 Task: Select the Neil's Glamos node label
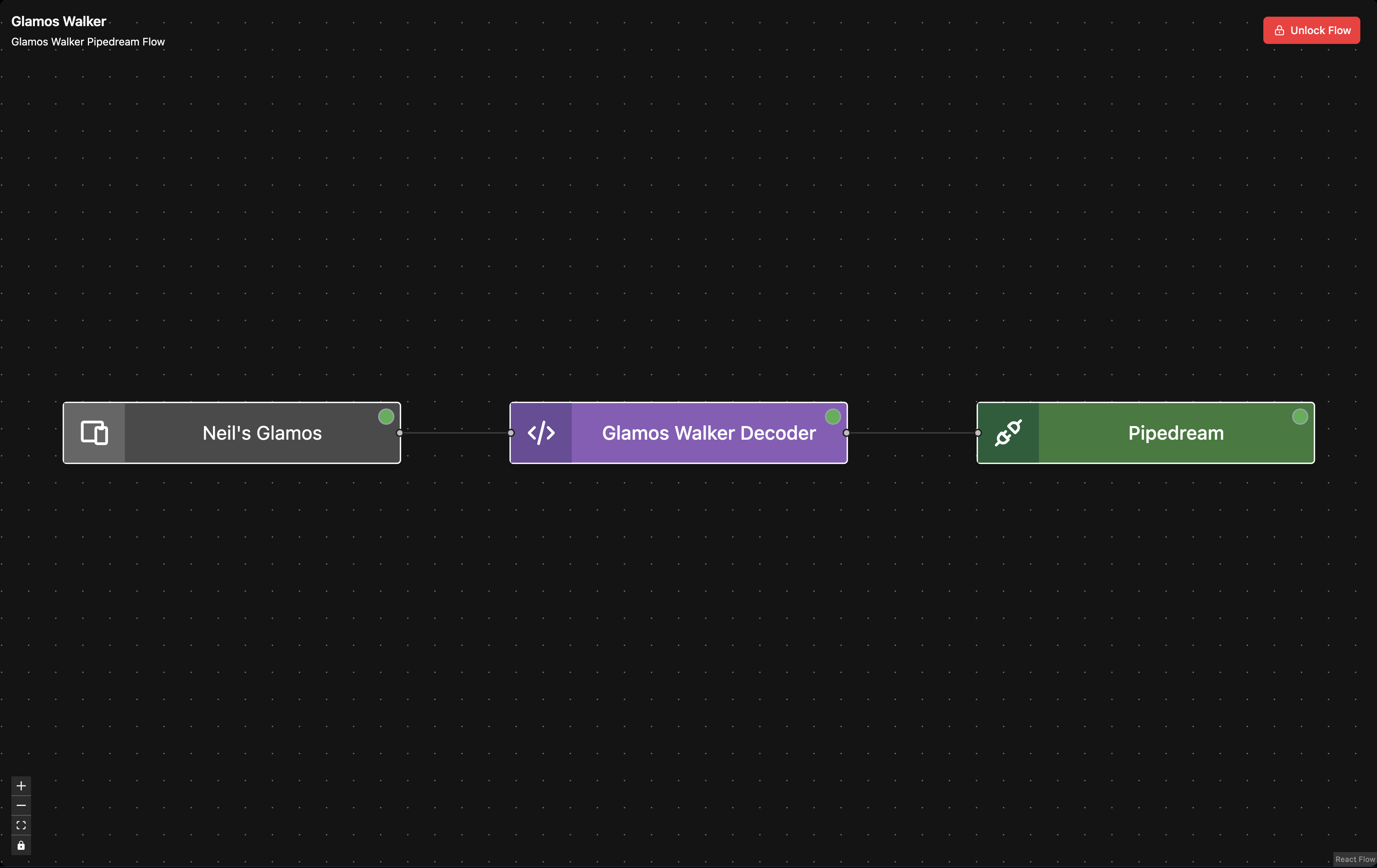click(x=262, y=433)
